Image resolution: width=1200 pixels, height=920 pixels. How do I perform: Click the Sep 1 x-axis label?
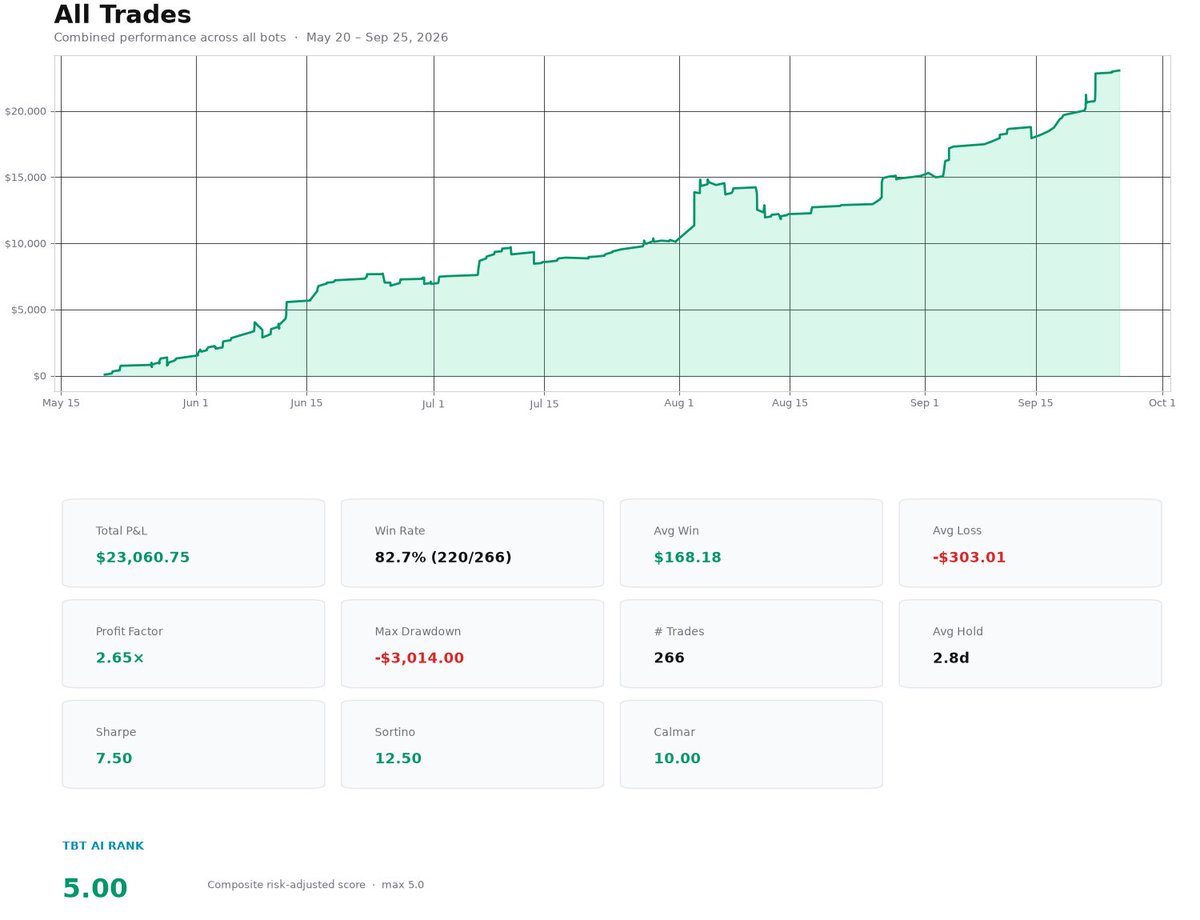click(925, 403)
